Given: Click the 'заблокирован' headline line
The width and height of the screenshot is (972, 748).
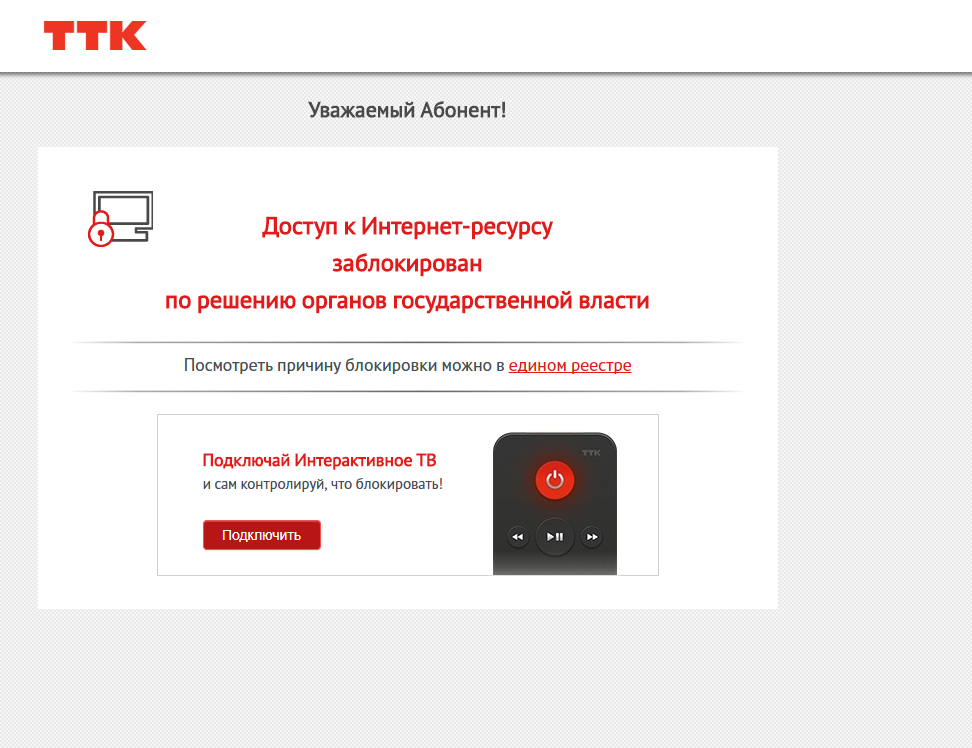Looking at the screenshot, I should 407,264.
